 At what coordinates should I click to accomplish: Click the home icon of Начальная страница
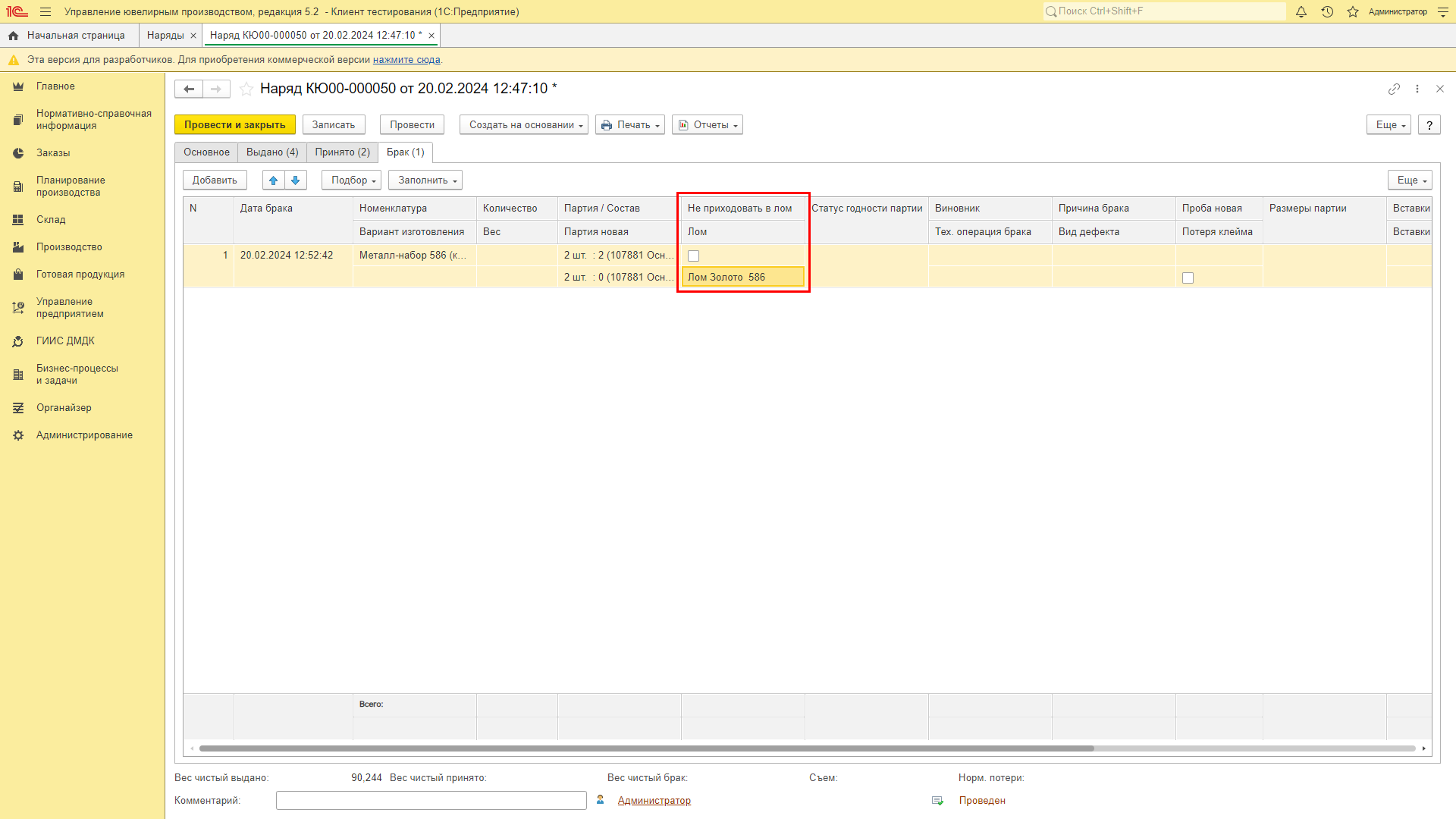(13, 36)
